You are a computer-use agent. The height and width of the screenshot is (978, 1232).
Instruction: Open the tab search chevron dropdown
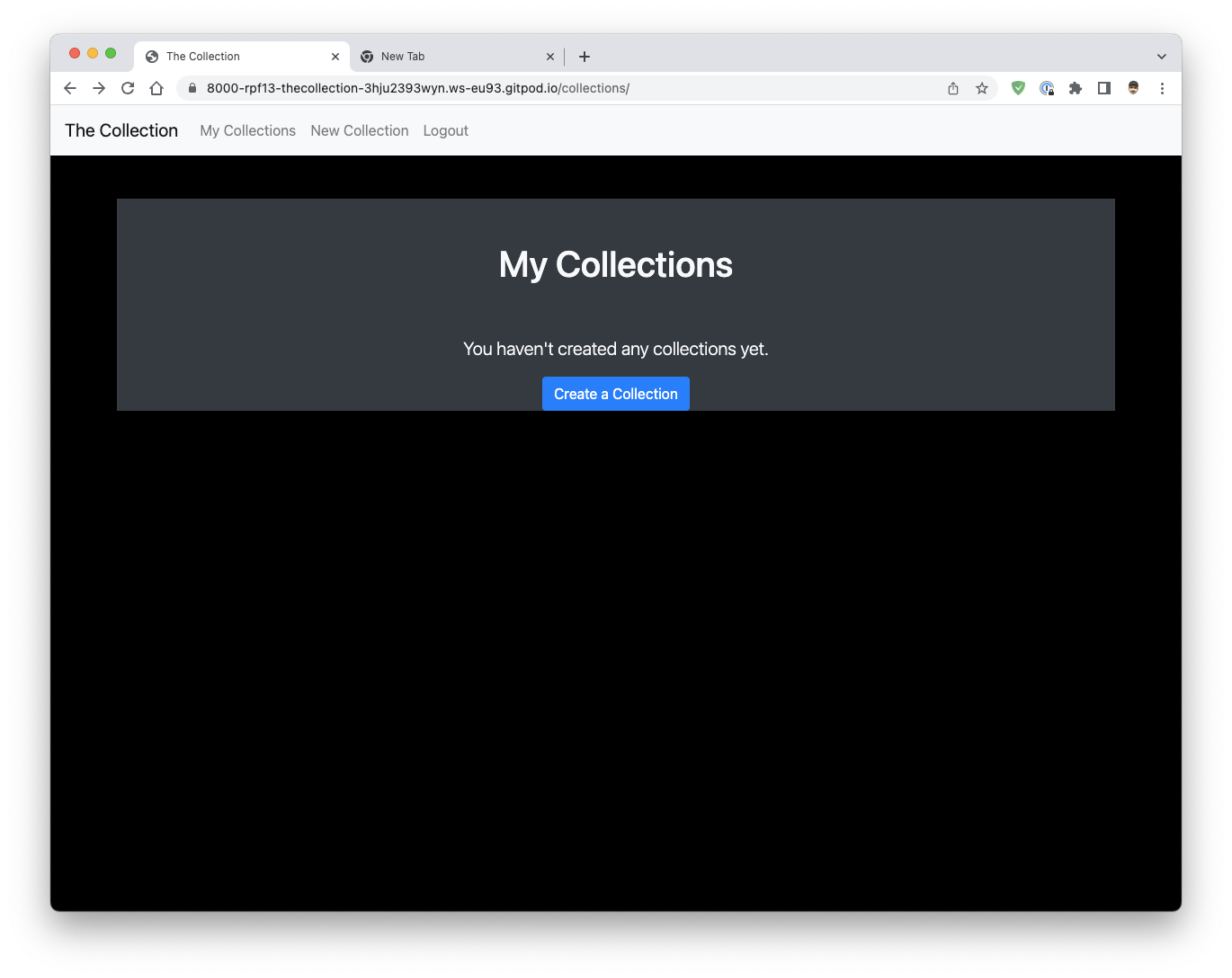click(x=1161, y=55)
